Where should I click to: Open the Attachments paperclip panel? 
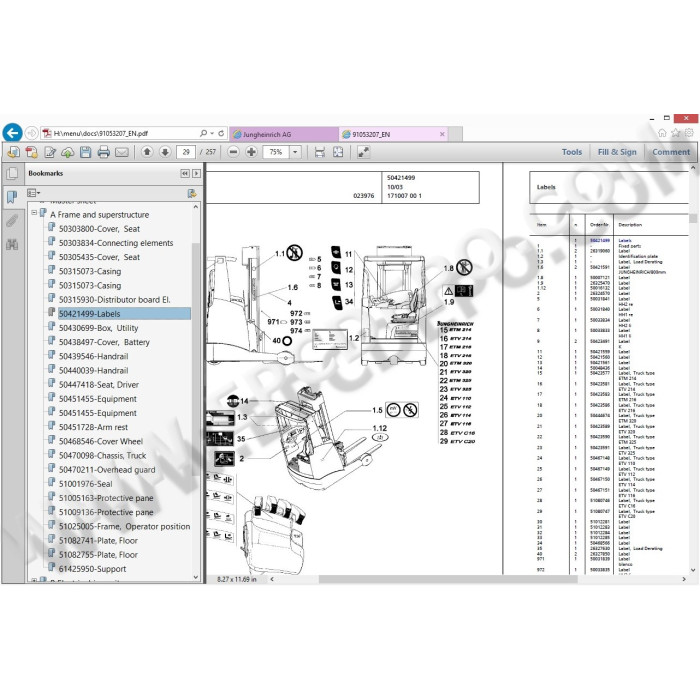point(12,220)
